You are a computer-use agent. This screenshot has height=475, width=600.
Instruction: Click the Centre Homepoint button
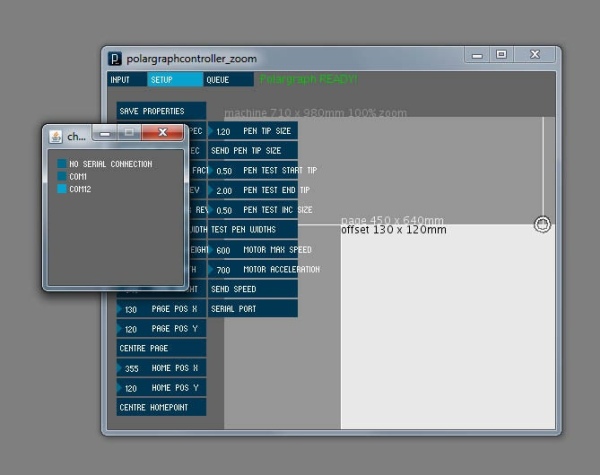pos(161,407)
